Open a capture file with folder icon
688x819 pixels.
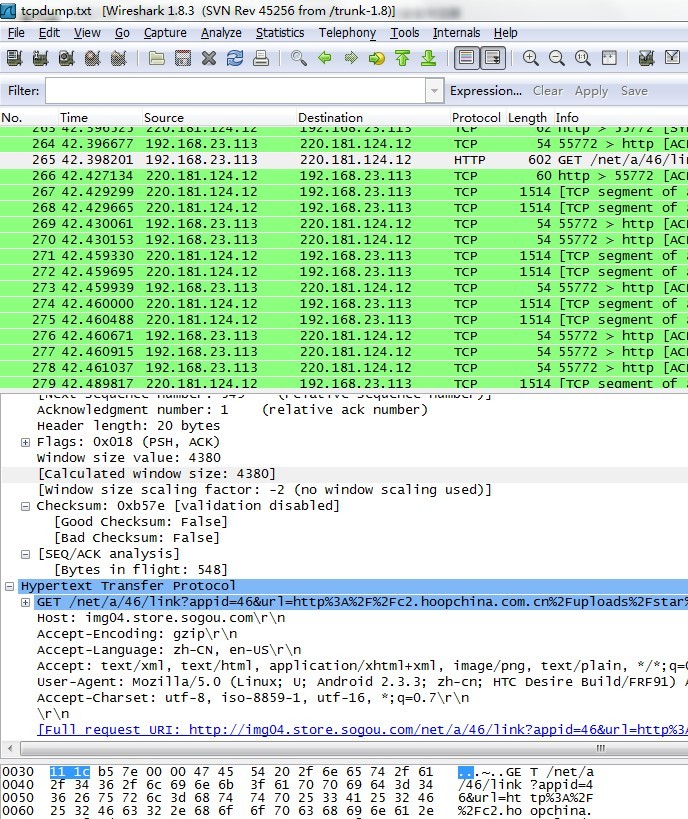click(x=156, y=58)
